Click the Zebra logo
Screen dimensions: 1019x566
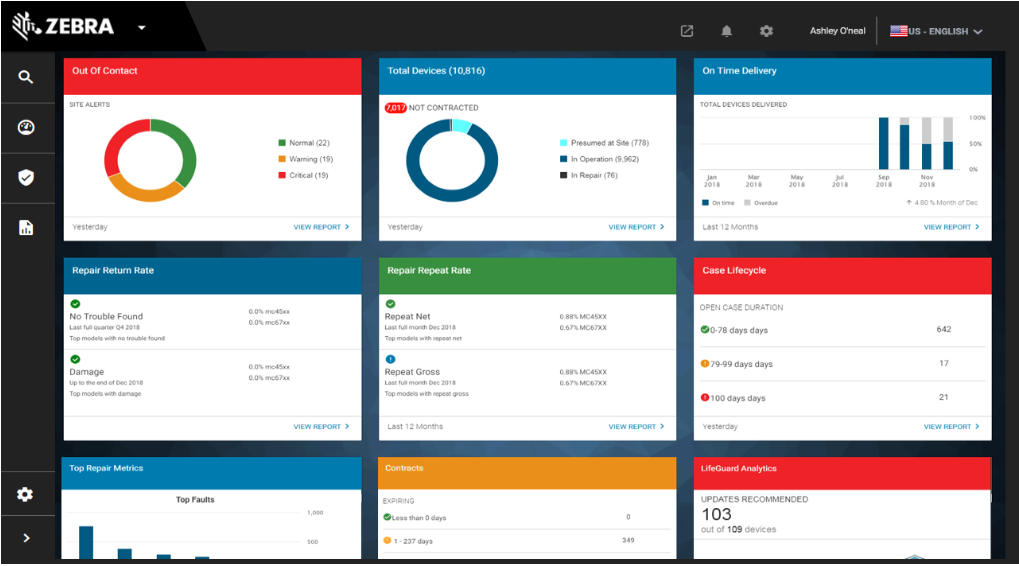tap(63, 26)
